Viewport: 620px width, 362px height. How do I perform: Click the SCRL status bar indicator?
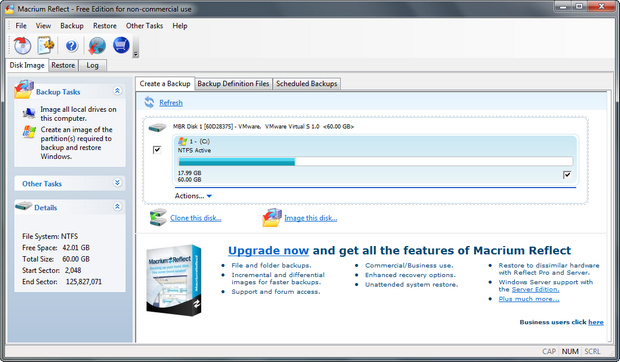click(x=592, y=351)
